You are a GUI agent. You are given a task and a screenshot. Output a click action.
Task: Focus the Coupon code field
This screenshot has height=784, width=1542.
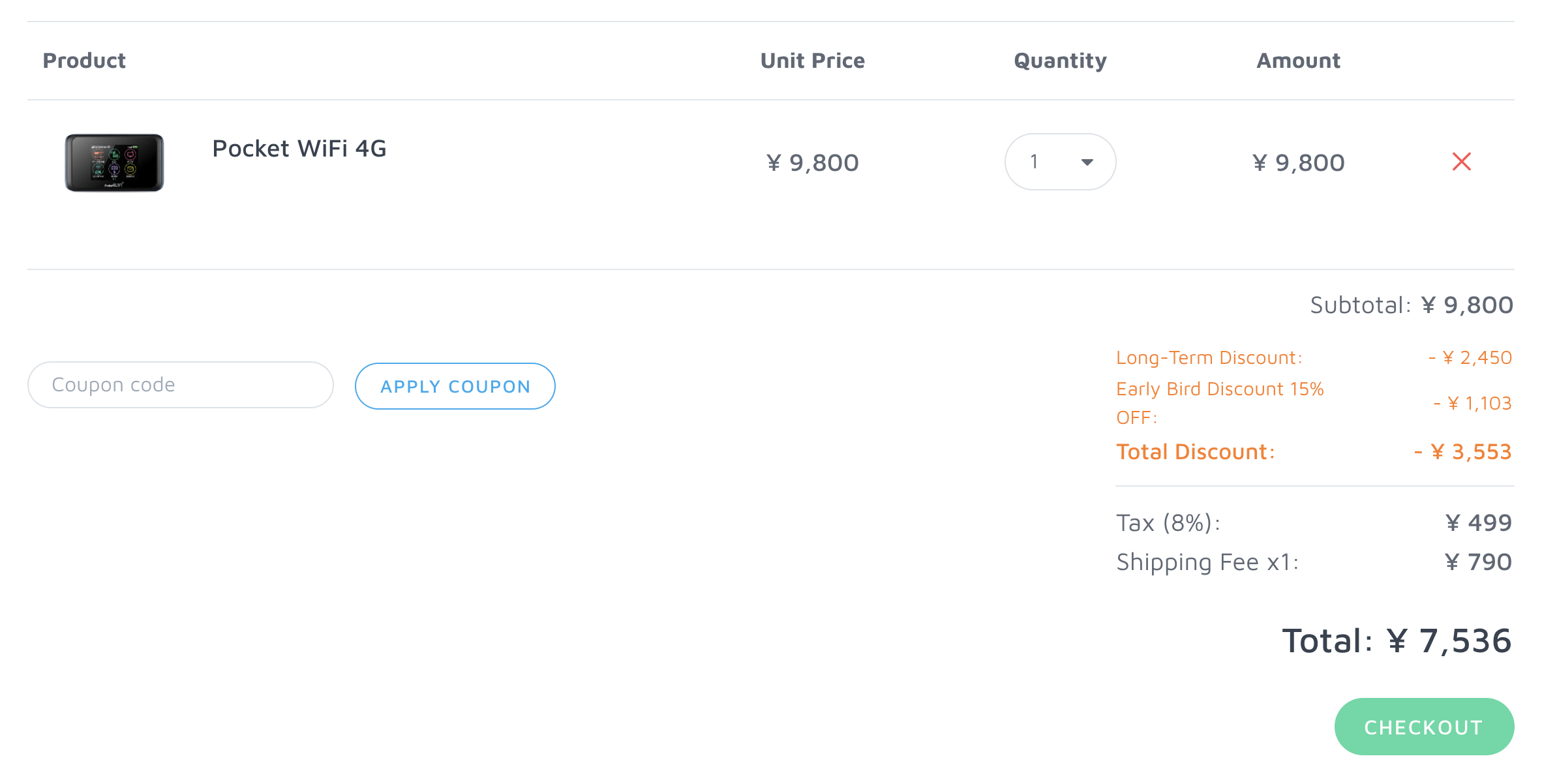tap(181, 385)
